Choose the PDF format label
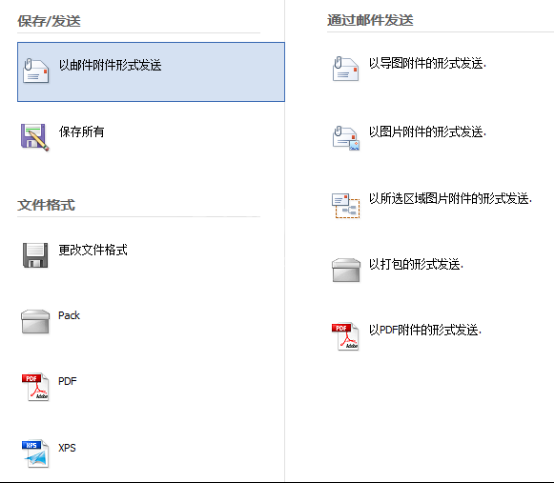 67,381
